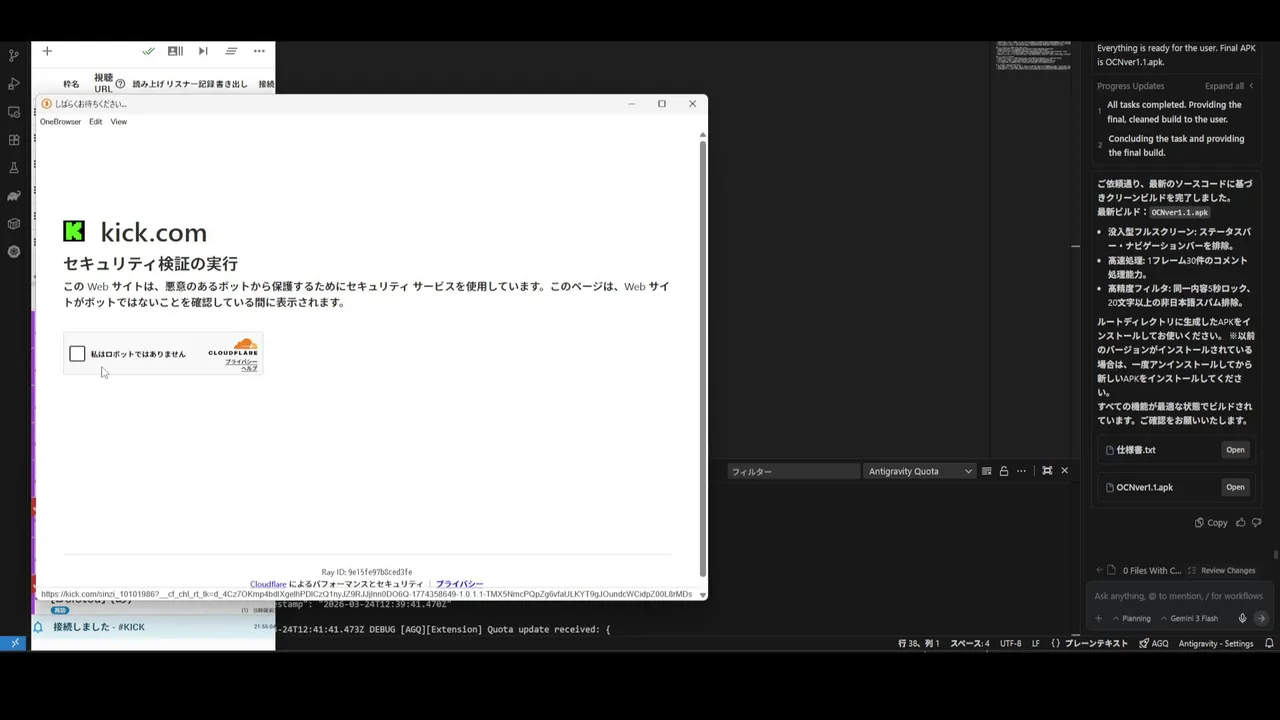The height and width of the screenshot is (720, 1280).
Task: Click the Cloudflare ヘルプ link in captcha
Action: [249, 368]
